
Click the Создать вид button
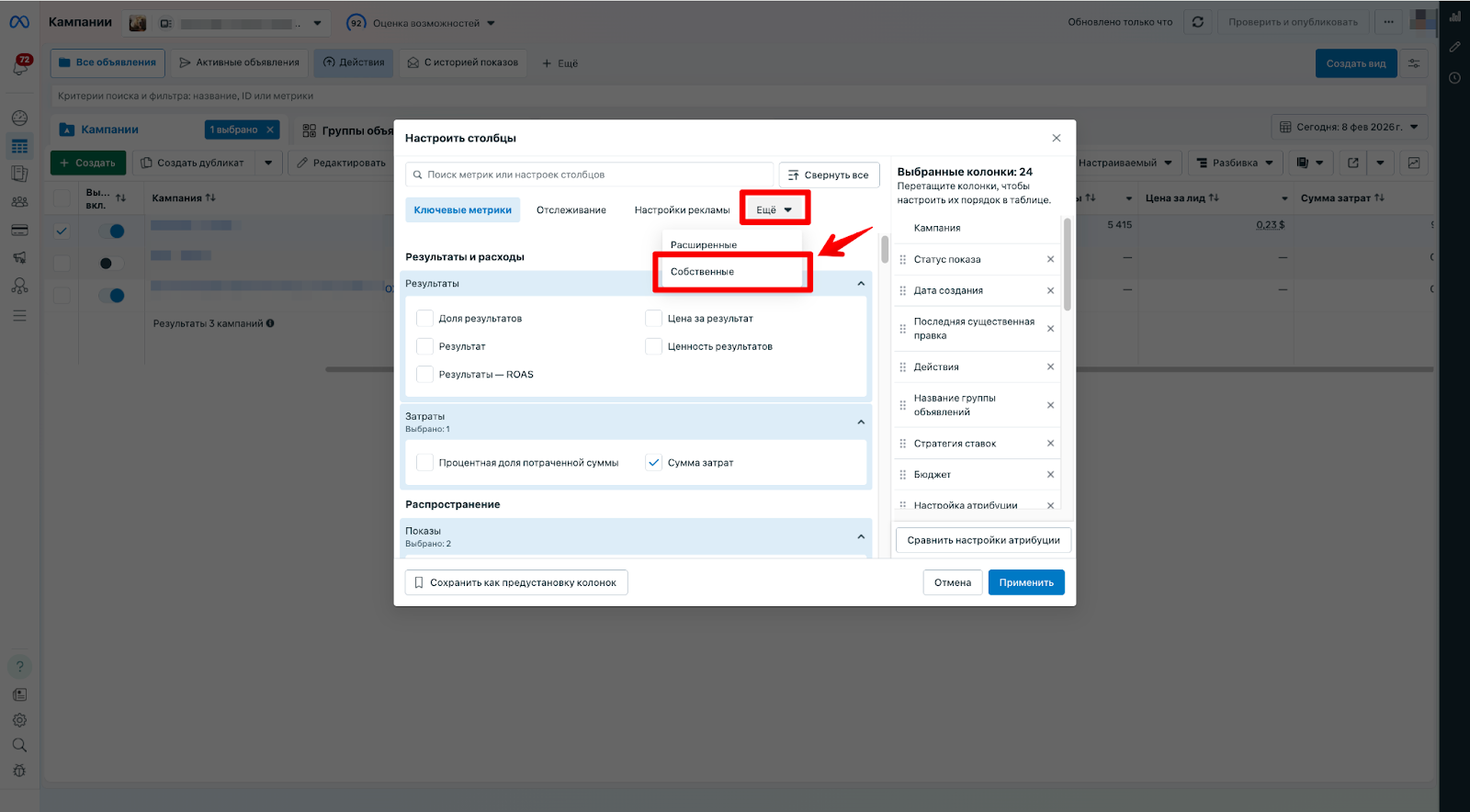(1356, 63)
